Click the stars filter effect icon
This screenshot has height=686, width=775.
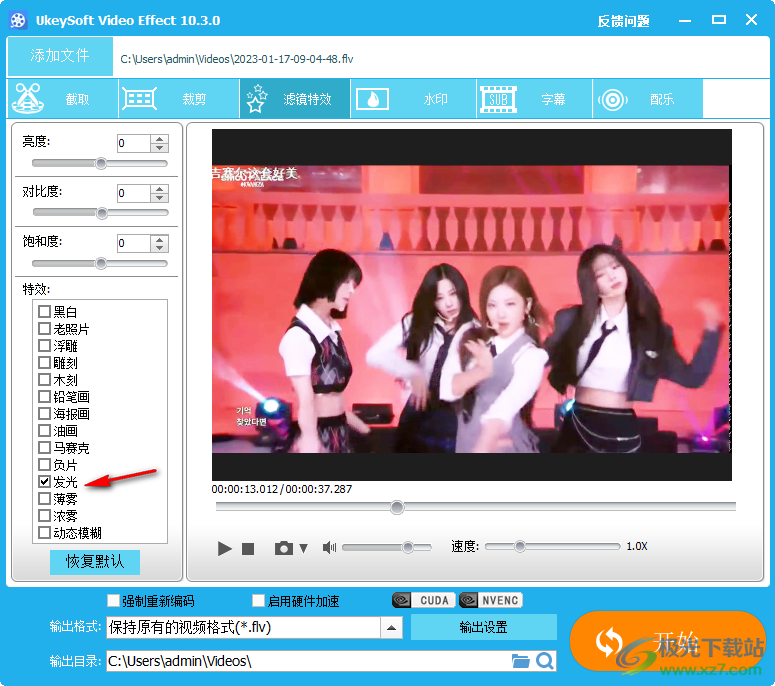(256, 98)
